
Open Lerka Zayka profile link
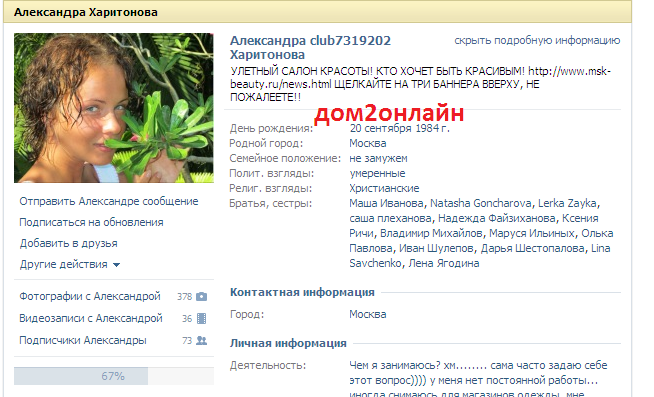(x=567, y=204)
